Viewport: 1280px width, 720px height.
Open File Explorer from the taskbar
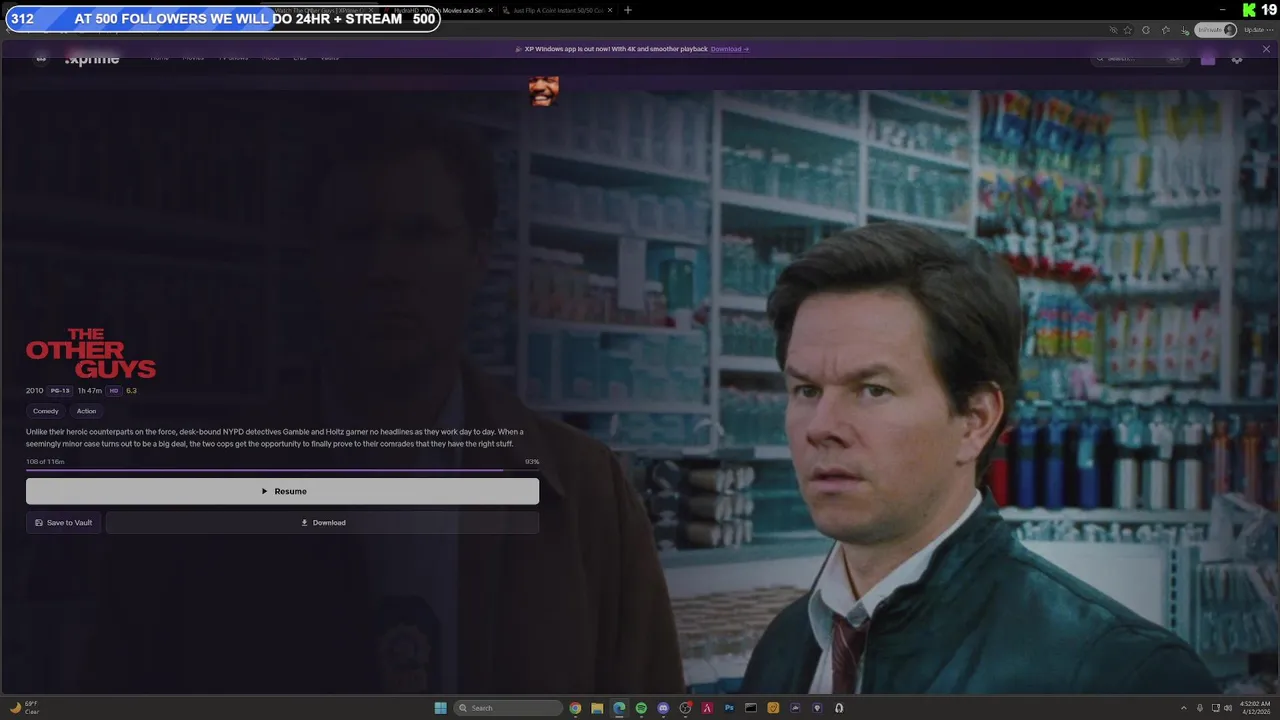click(597, 708)
